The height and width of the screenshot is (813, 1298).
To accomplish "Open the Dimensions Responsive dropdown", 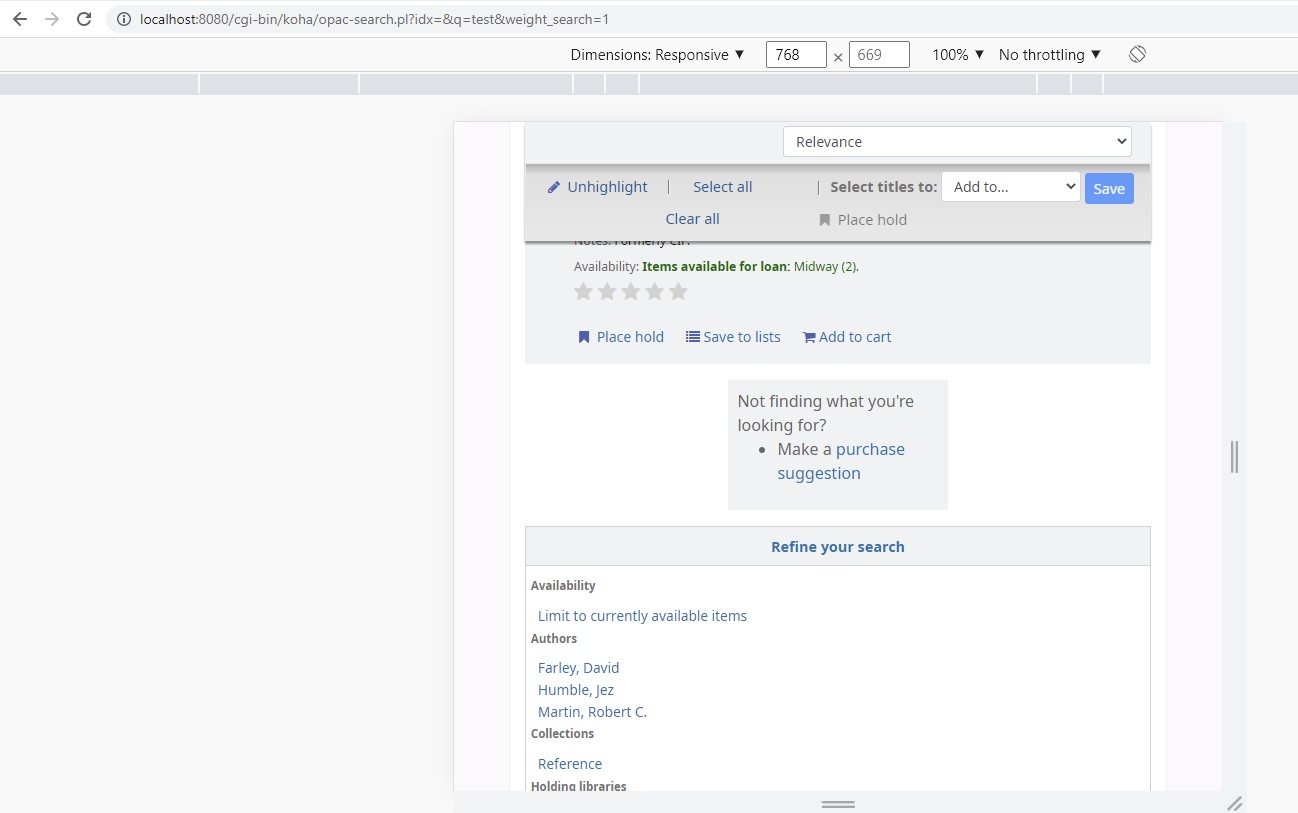I will point(657,55).
